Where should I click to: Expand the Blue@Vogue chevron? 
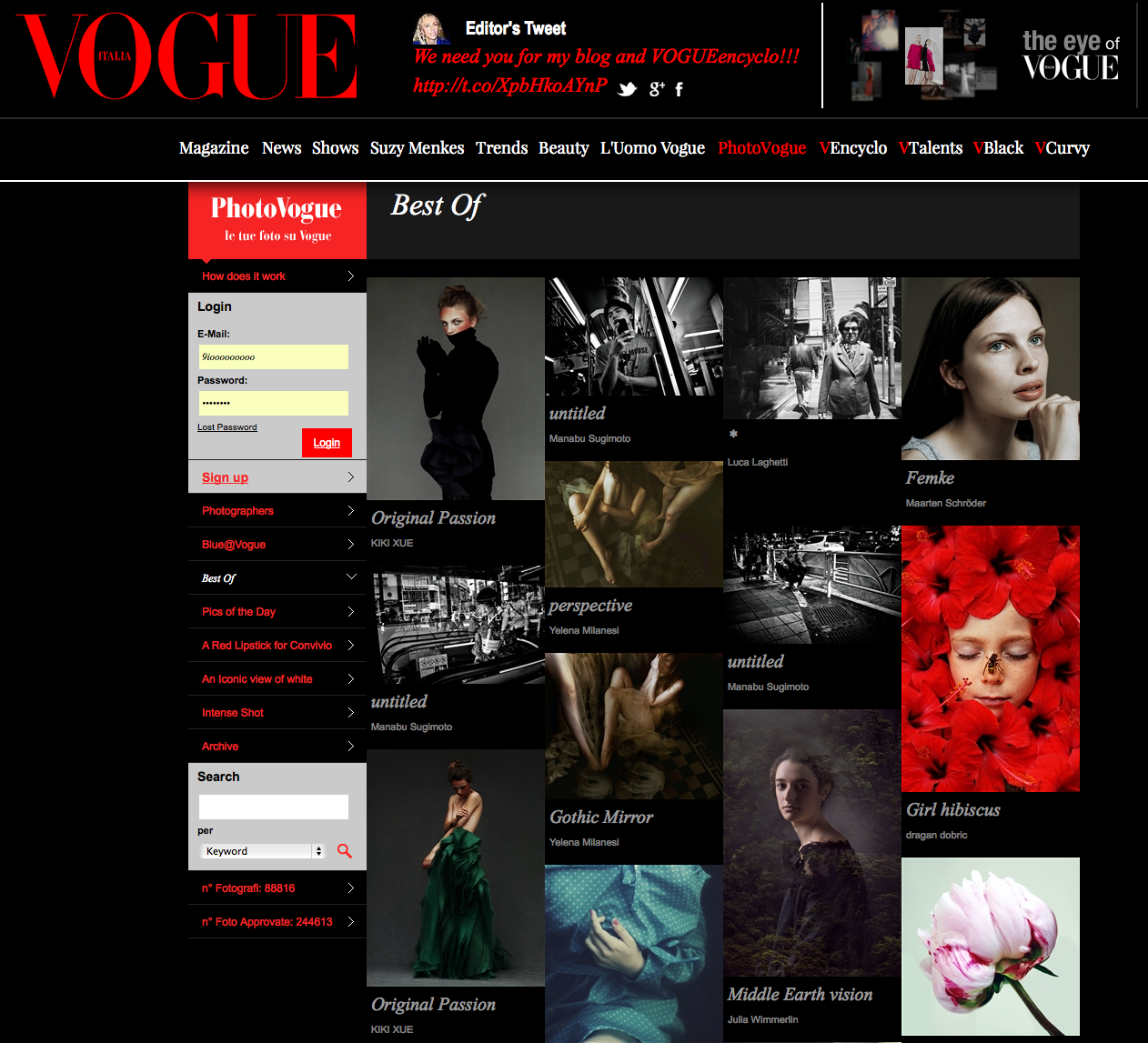[351, 544]
